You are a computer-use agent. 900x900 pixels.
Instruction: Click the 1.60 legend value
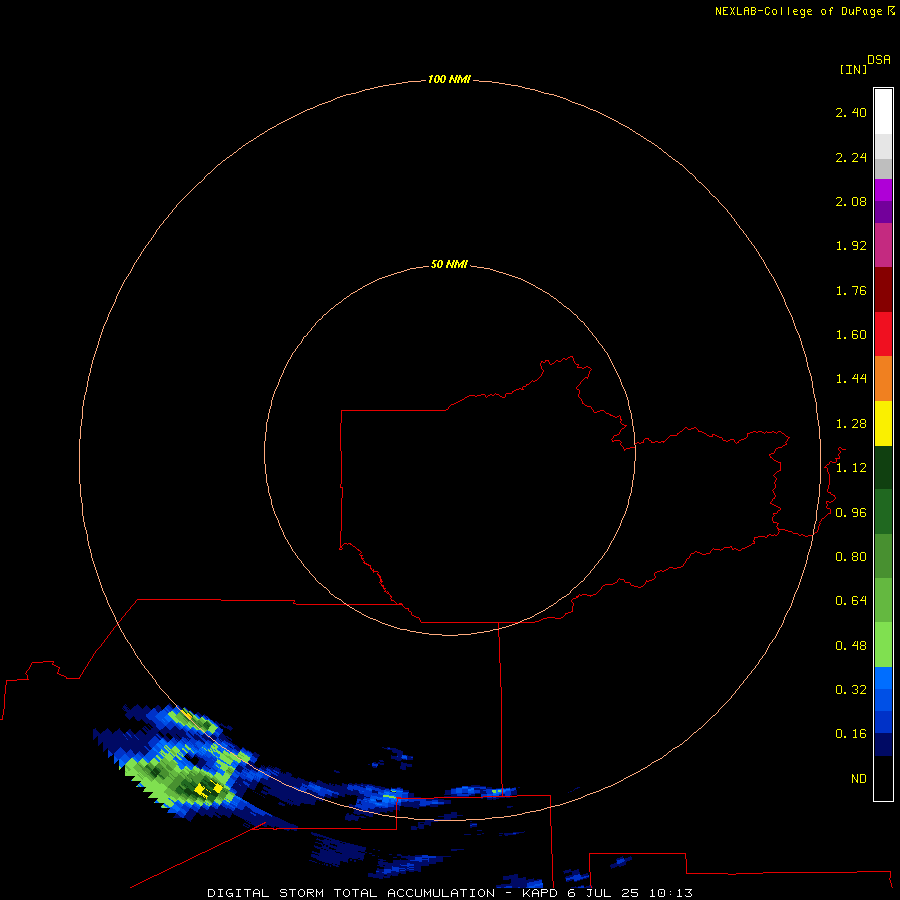click(x=851, y=335)
